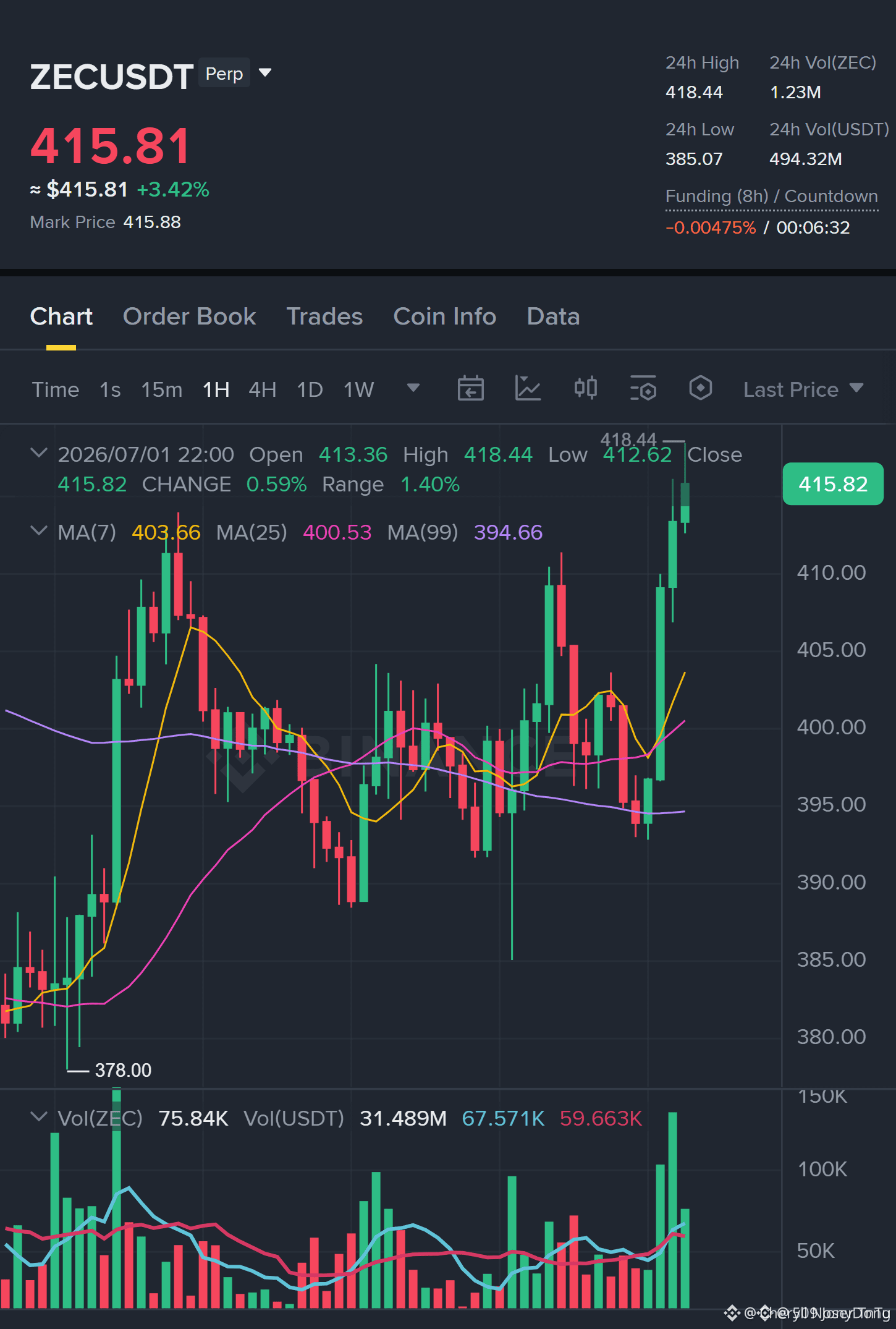Click the MA(25) value 400.53

coord(337,532)
